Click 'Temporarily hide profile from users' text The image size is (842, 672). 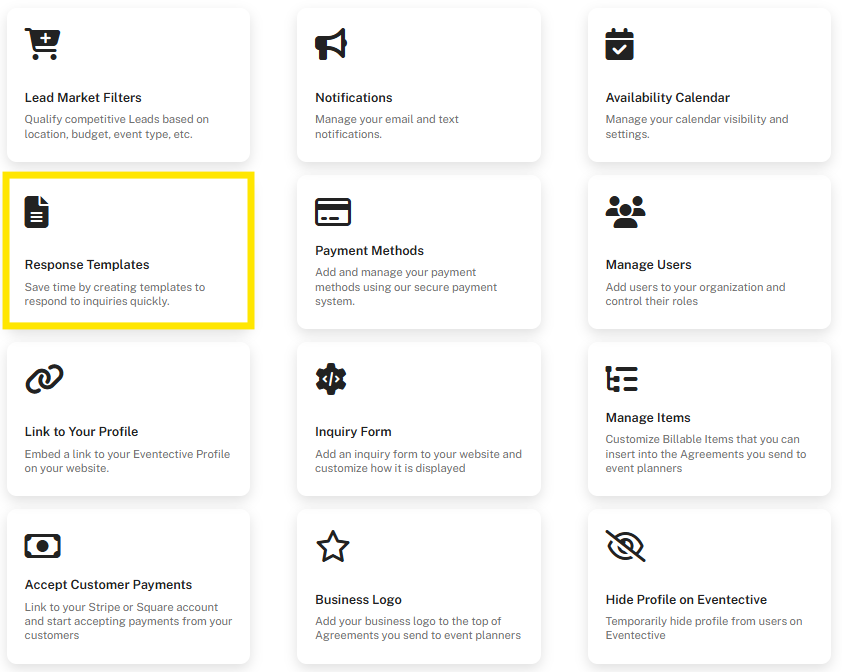pos(704,628)
